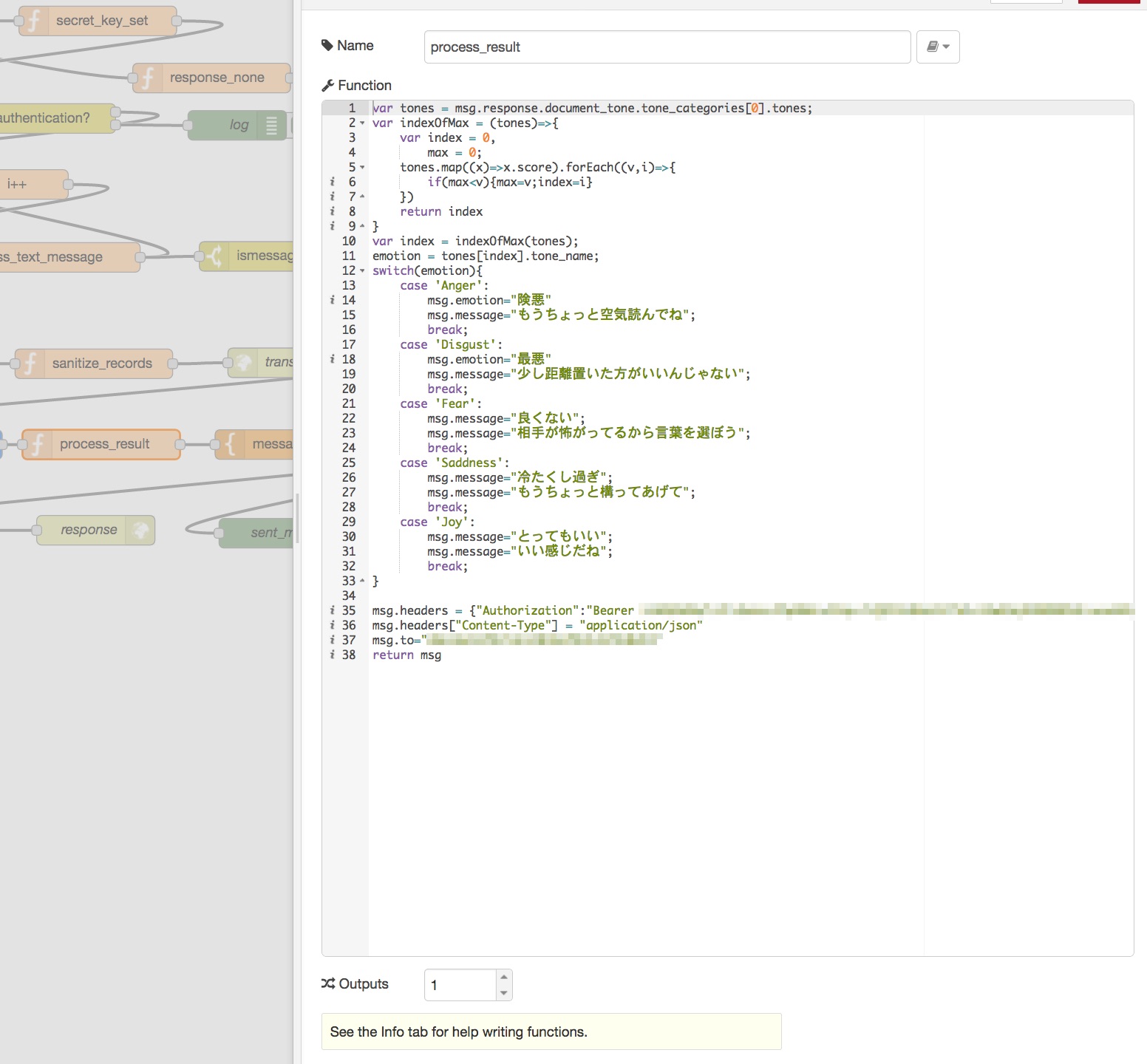The image size is (1147, 1064).
Task: Edit the Name field containing process_result
Action: click(667, 47)
